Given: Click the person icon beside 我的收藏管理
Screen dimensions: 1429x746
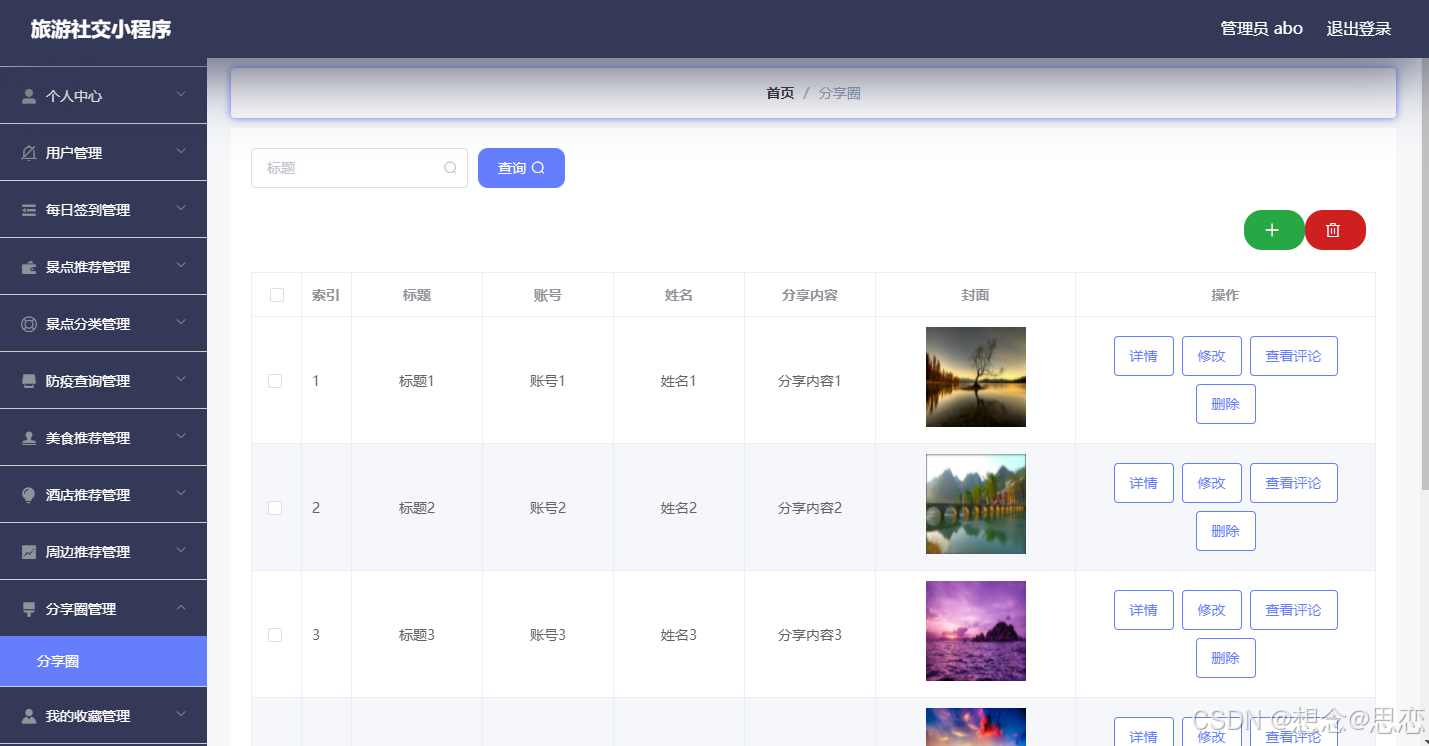Looking at the screenshot, I should (29, 716).
